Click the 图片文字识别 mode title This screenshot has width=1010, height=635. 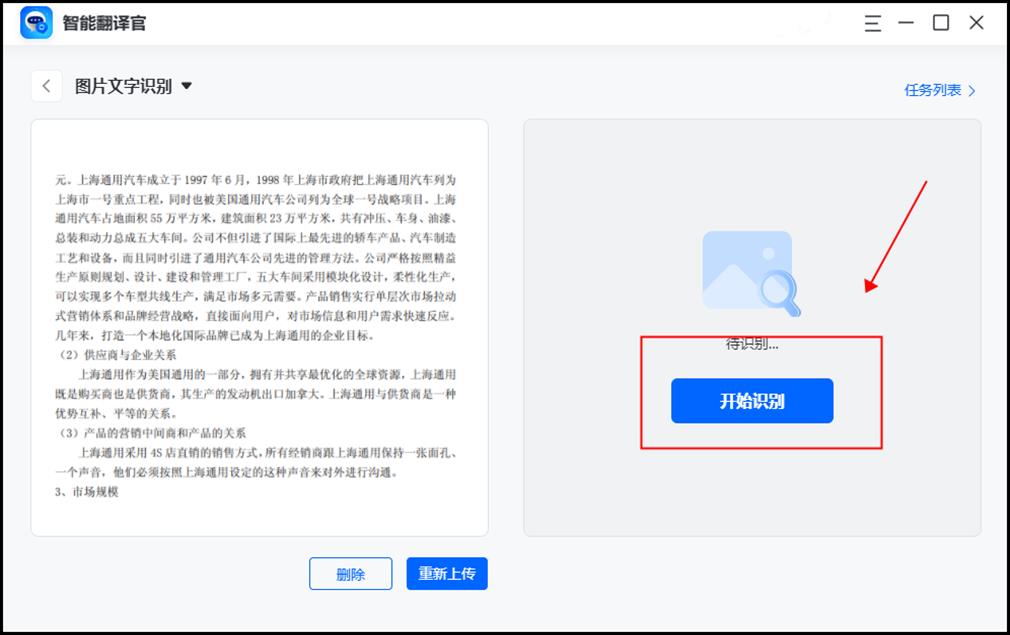[x=123, y=86]
